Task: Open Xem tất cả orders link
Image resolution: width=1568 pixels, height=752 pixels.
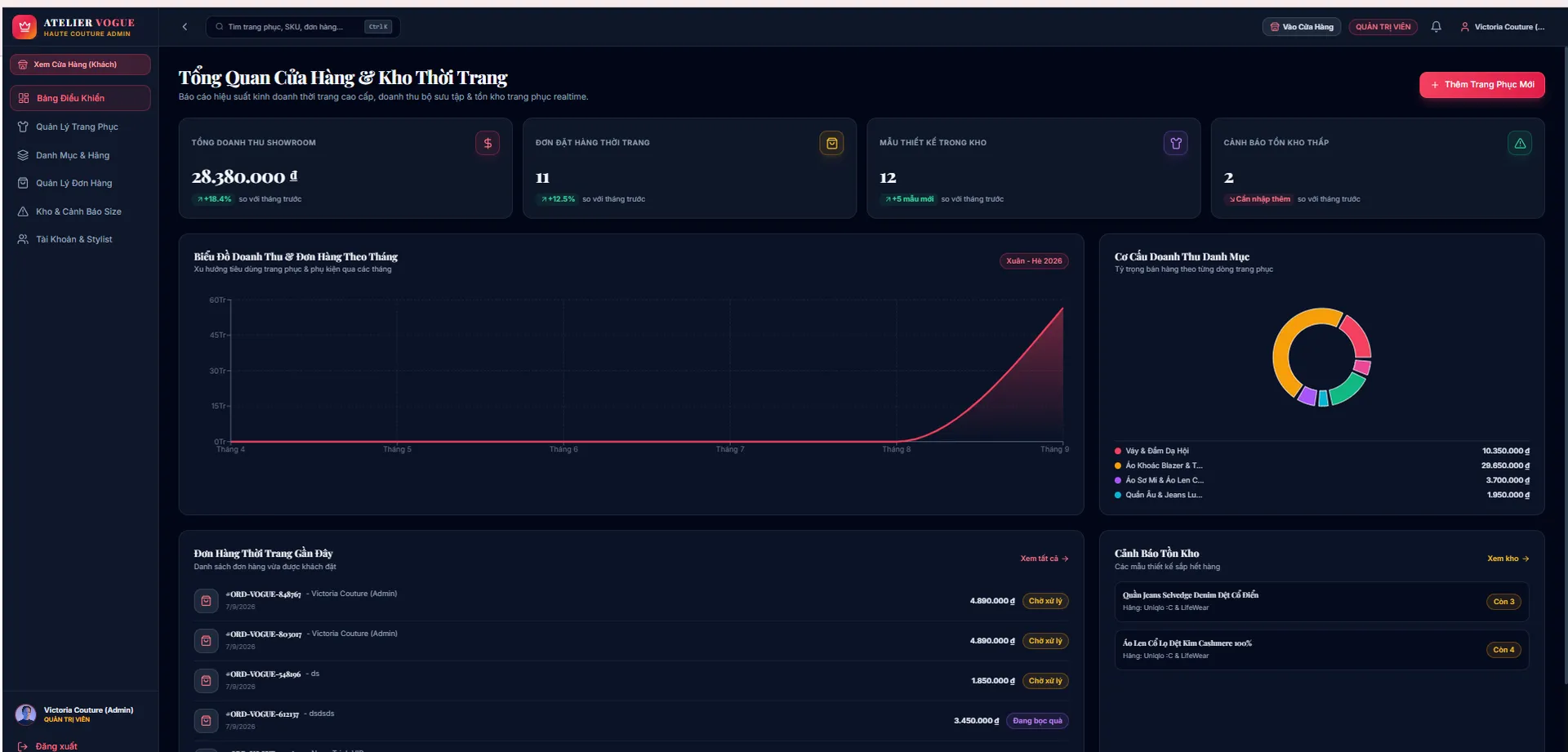Action: click(1044, 558)
